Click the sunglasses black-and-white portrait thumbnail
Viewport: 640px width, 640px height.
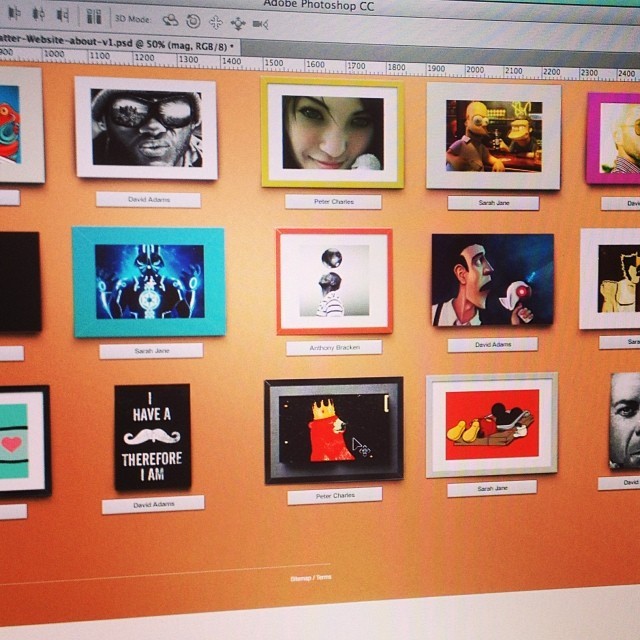[x=146, y=128]
